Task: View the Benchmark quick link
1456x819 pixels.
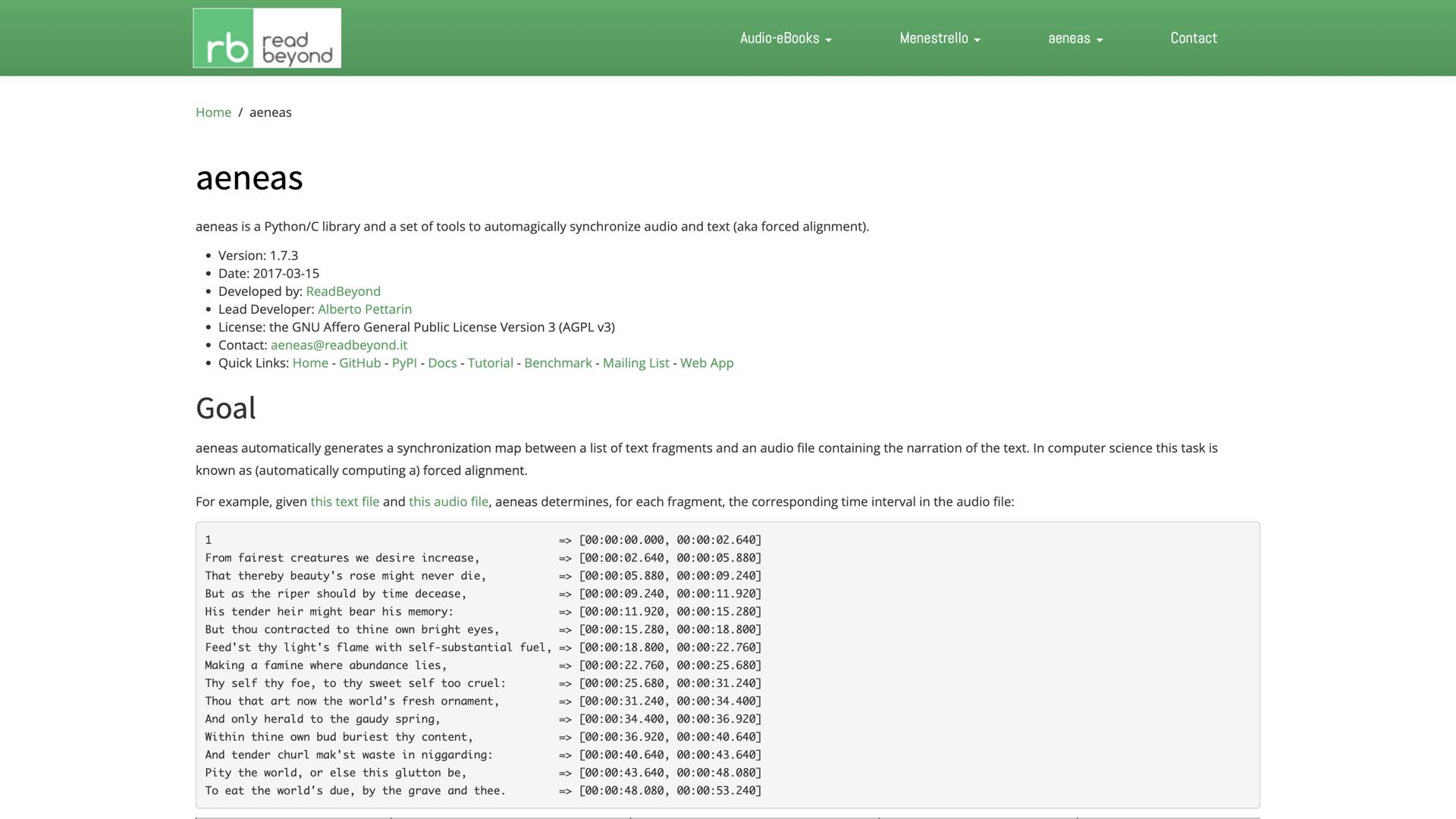Action: pyautogui.click(x=557, y=363)
